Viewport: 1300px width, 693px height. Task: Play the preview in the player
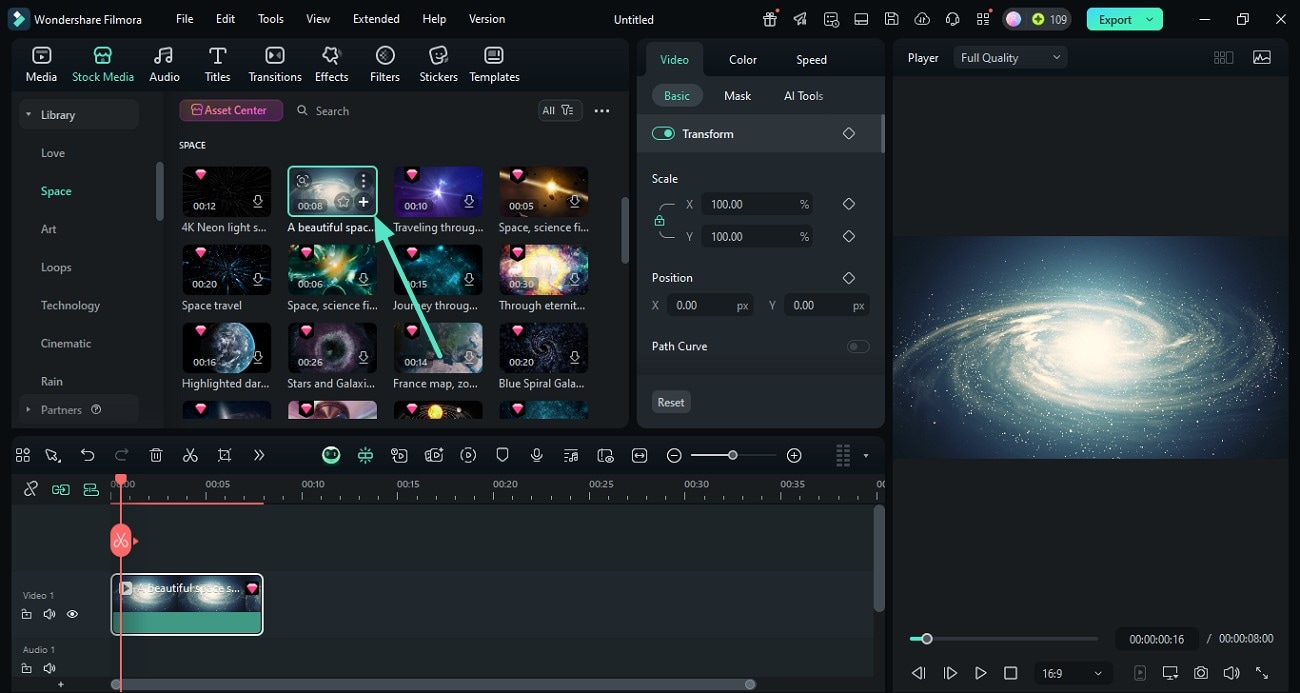point(981,673)
